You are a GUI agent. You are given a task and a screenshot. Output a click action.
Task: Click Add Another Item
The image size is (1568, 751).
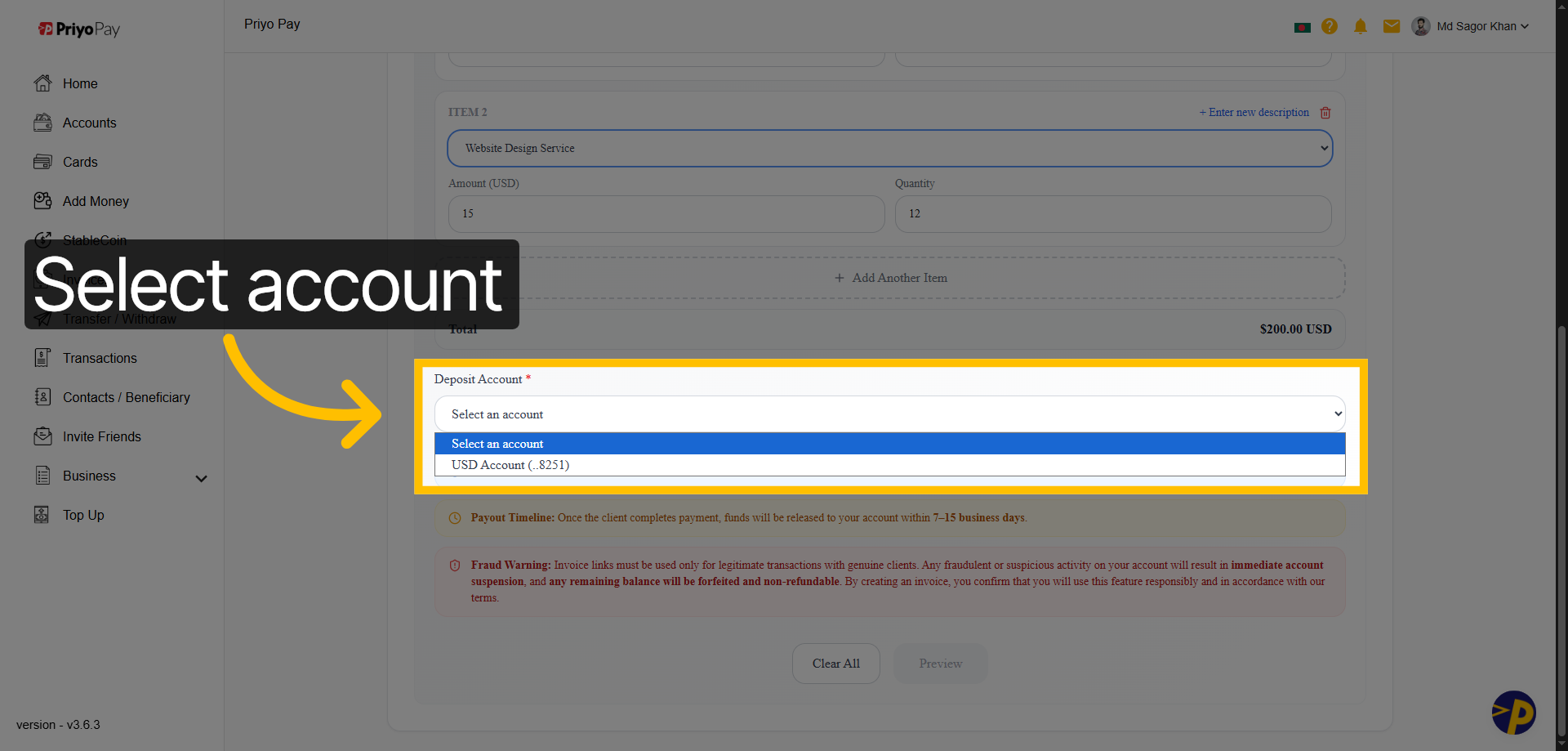tap(890, 278)
